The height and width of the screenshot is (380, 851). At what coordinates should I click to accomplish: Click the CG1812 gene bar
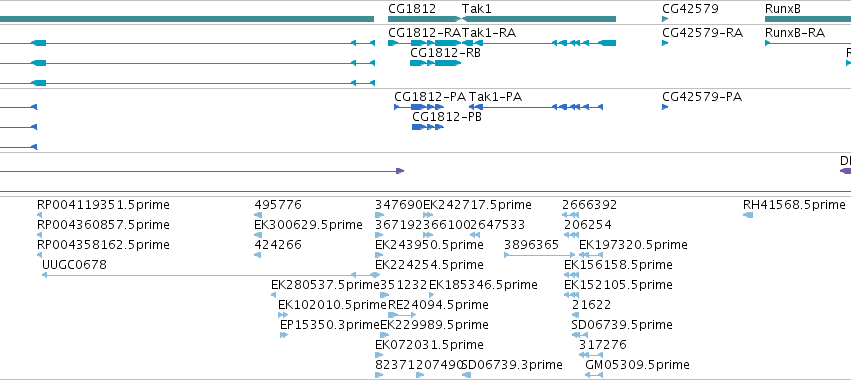[x=425, y=19]
